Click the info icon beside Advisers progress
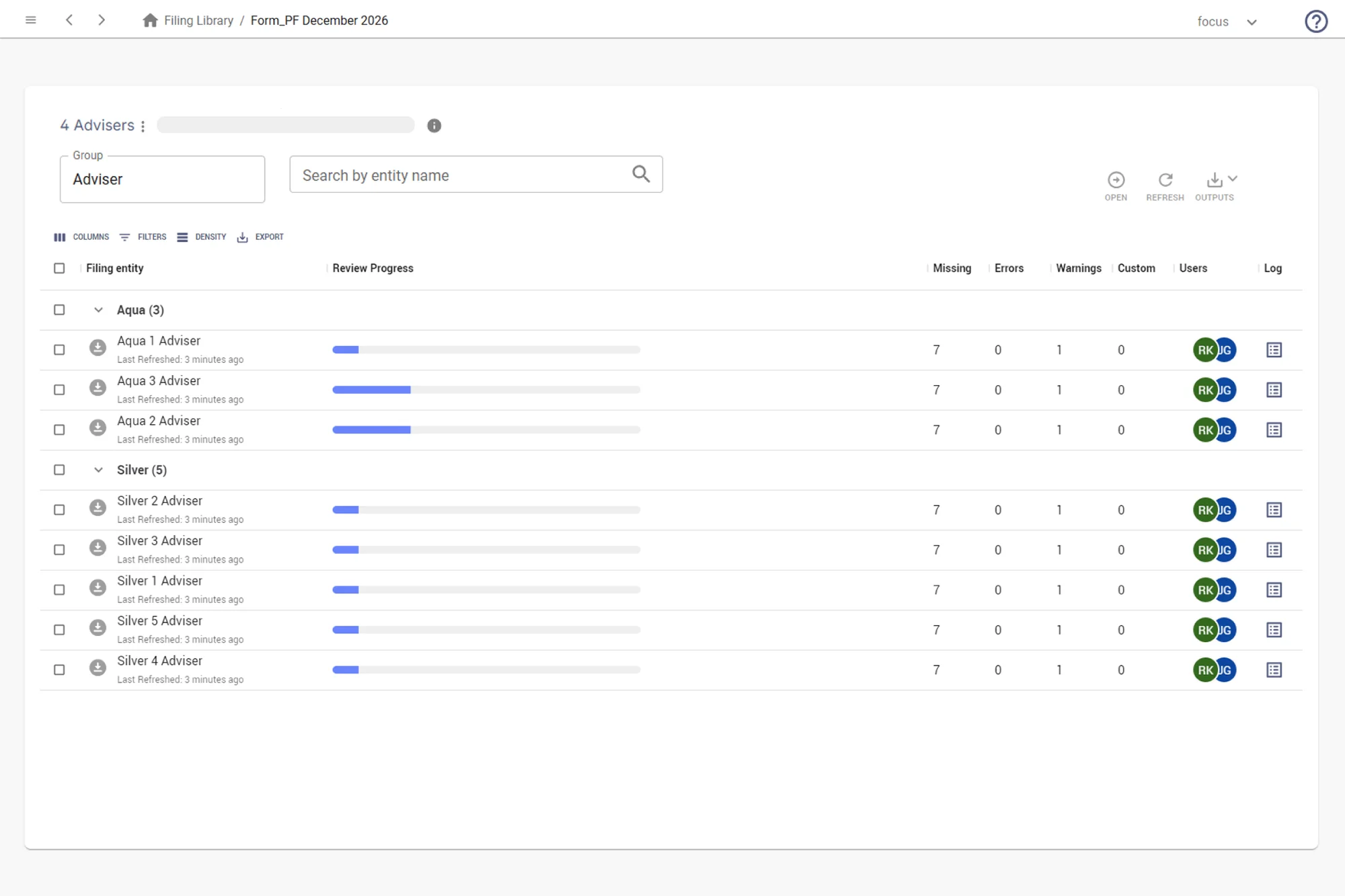 click(x=434, y=126)
